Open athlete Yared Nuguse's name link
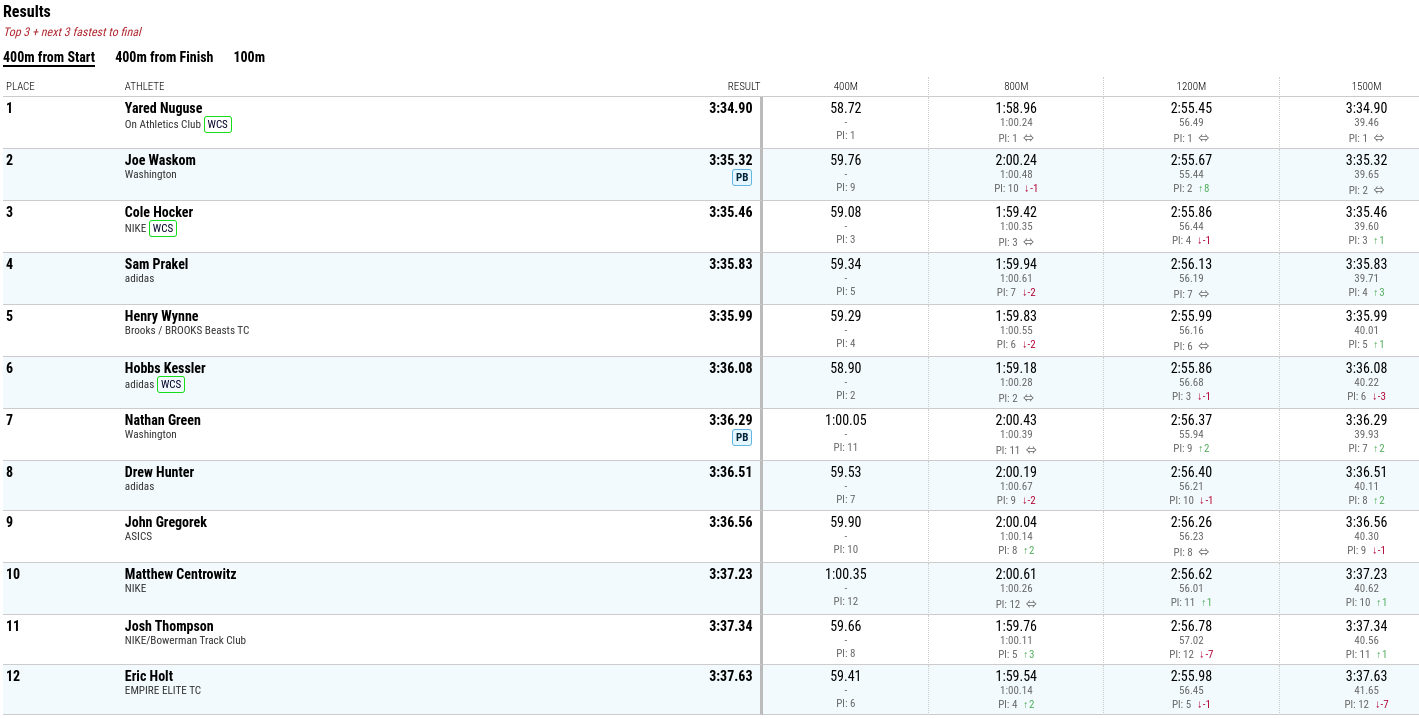Viewport: 1419px width, 719px height. (163, 108)
